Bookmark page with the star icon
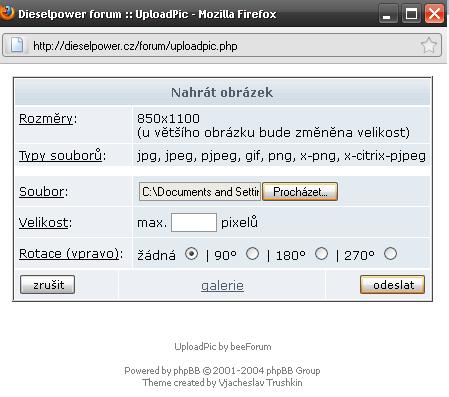Viewport: 449px width, 397px height. pos(428,45)
